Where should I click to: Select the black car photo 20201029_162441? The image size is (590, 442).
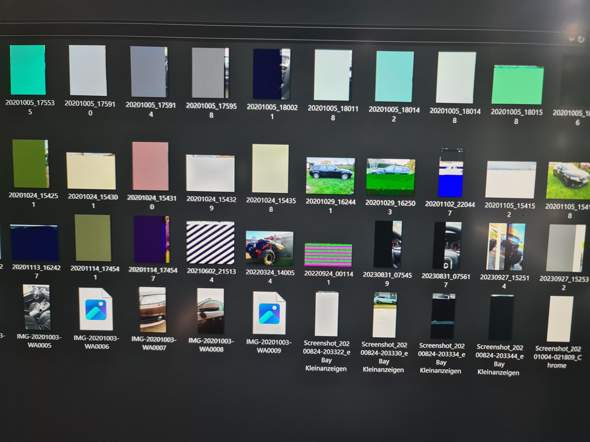[330, 176]
